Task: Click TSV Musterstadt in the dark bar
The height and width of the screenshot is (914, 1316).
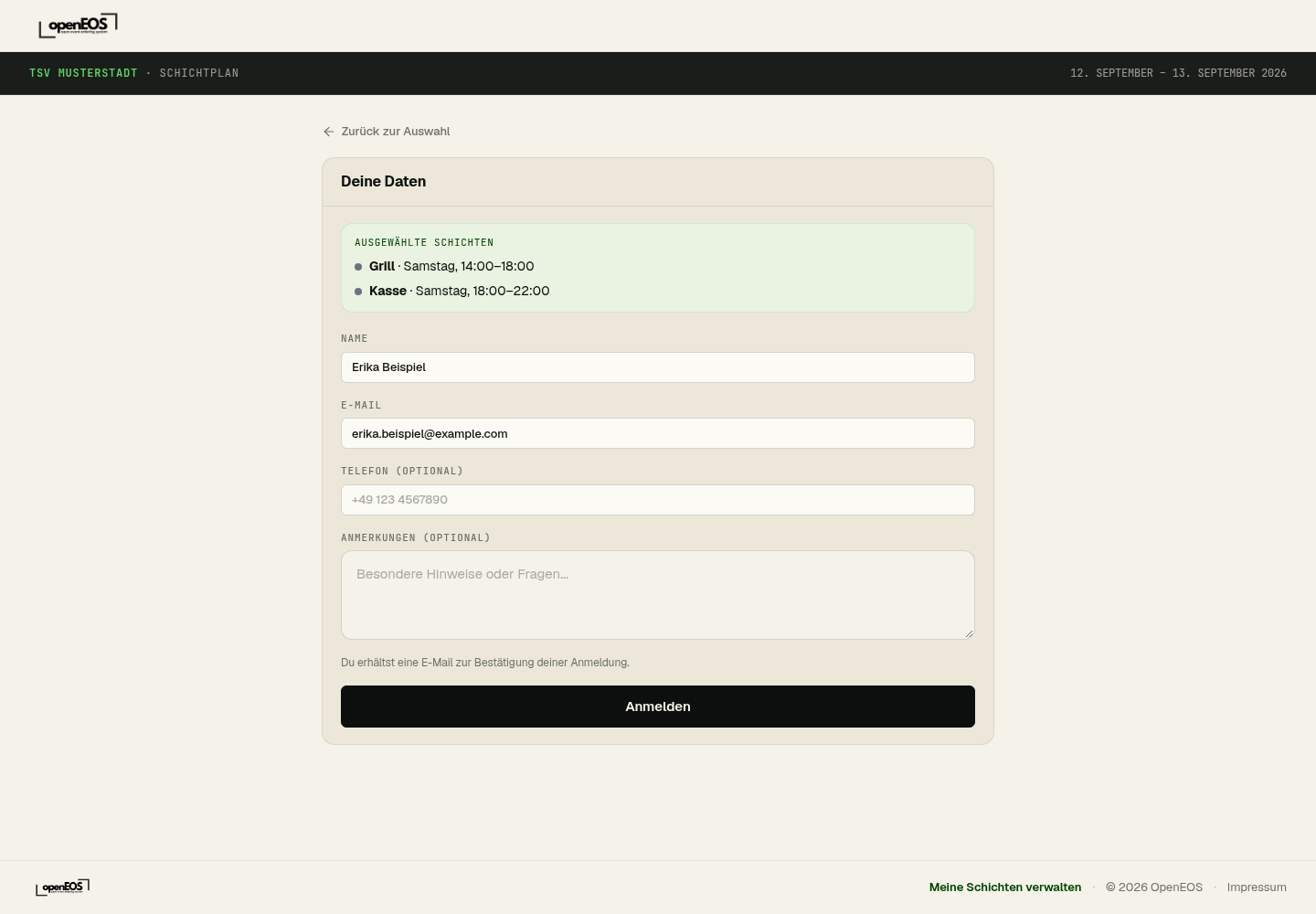Action: (x=83, y=73)
